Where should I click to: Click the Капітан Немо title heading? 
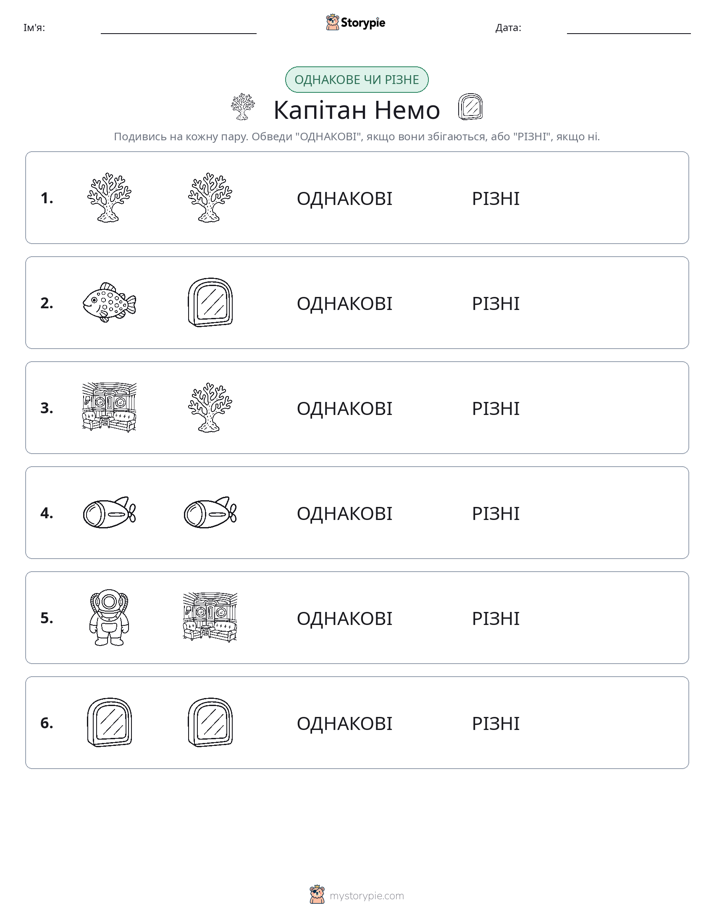(x=356, y=110)
